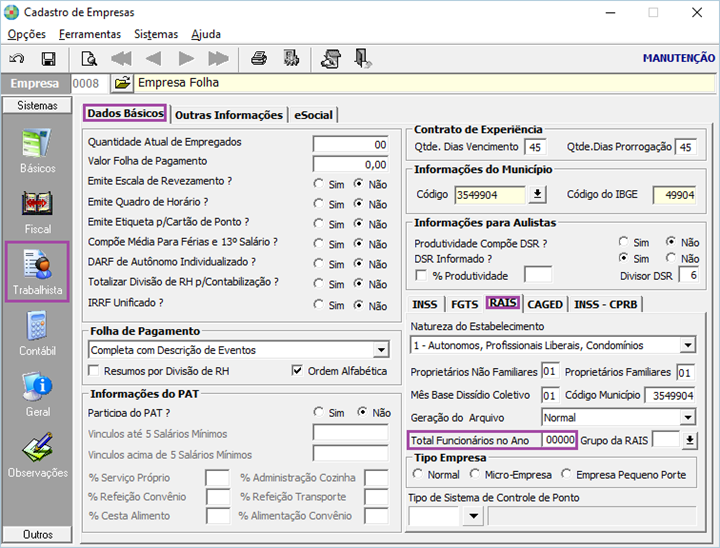Image resolution: width=720 pixels, height=548 pixels.
Task: Go to next record arrow
Action: (186, 59)
